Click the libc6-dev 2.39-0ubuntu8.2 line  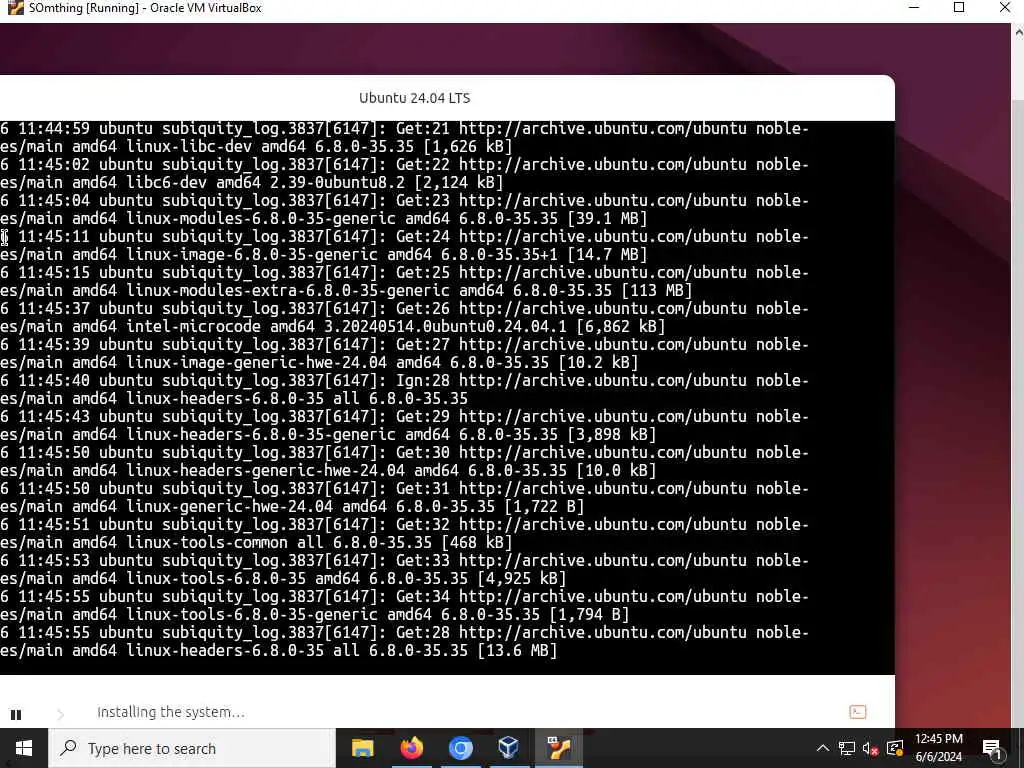(x=251, y=183)
